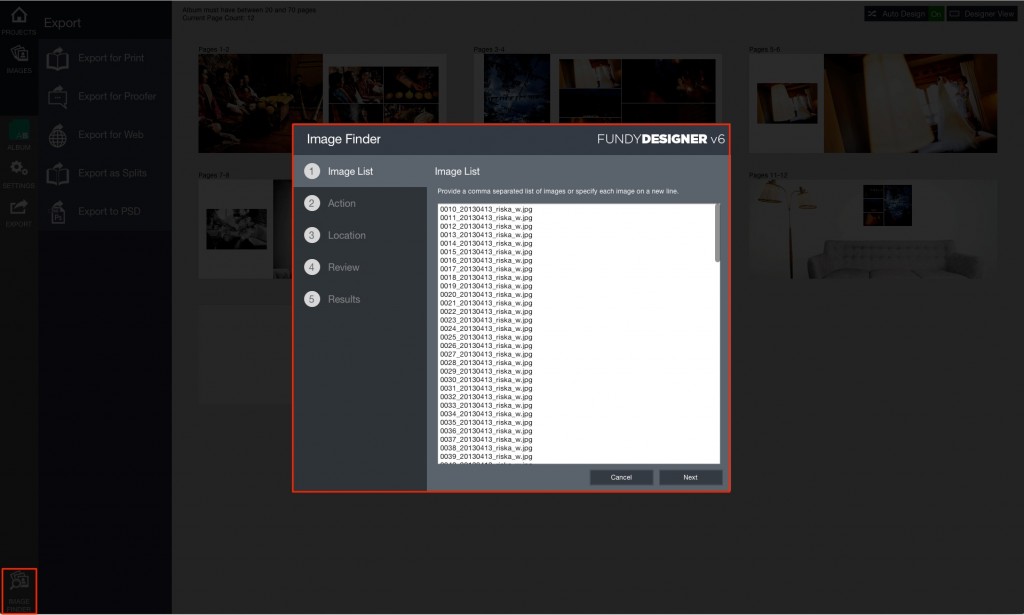Viewport: 1024px width, 615px height.
Task: Select the Pages 5-6 spread thumbnail
Action: click(x=873, y=103)
